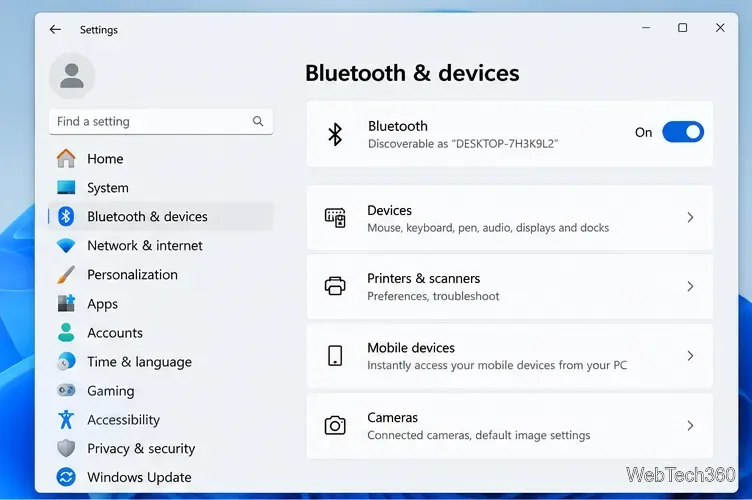This screenshot has width=752, height=500.
Task: Open Apps settings category
Action: pos(161,303)
